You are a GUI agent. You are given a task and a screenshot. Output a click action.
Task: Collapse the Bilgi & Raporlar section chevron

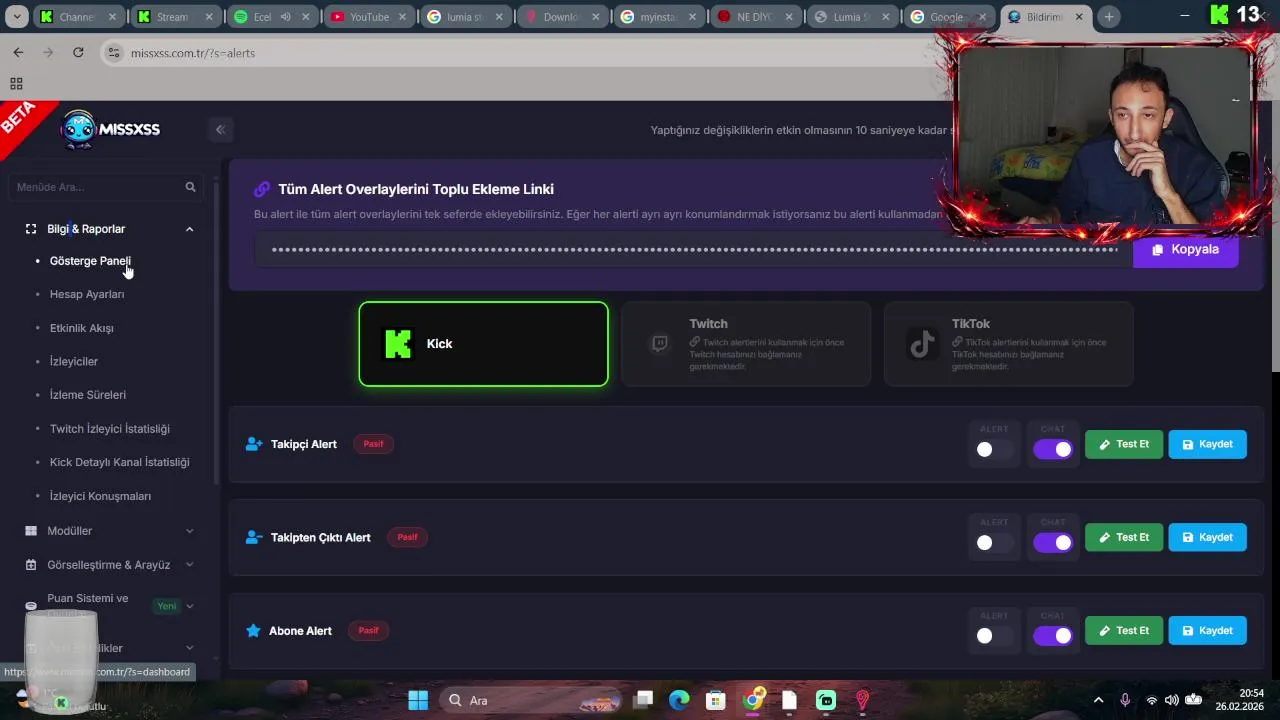click(189, 229)
